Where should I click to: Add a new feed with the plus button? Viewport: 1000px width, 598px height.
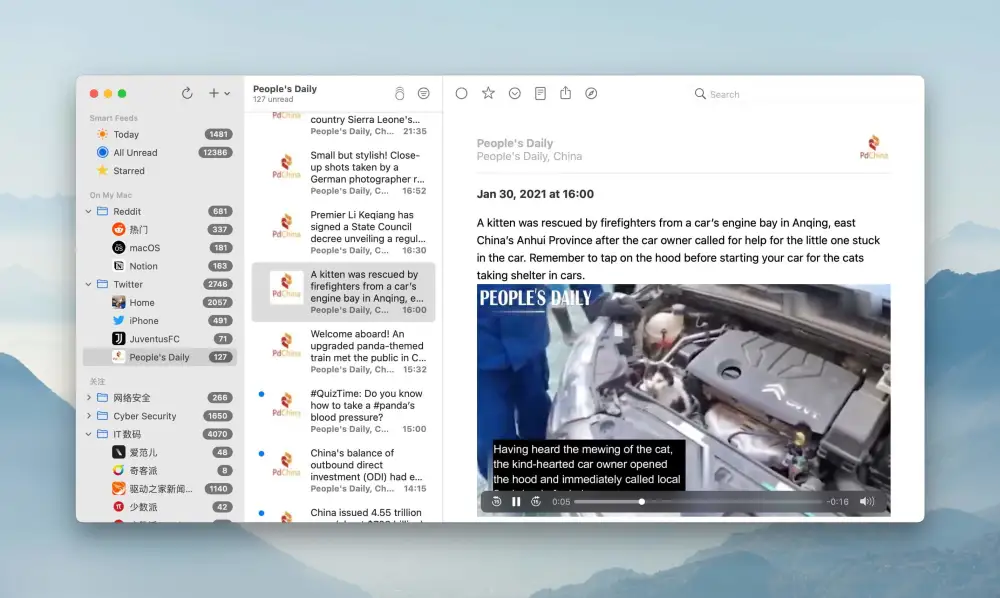coord(214,93)
